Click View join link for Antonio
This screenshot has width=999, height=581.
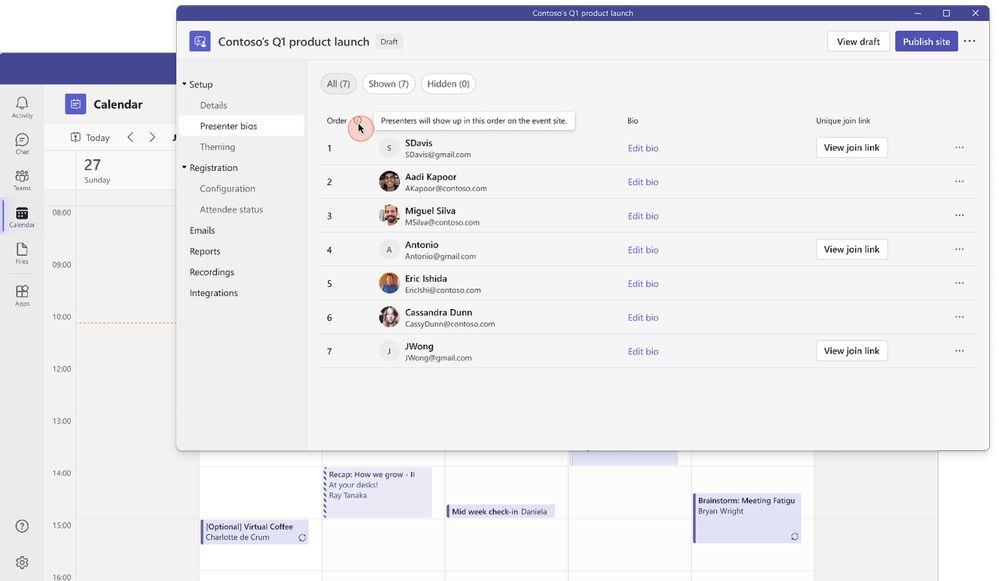851,249
